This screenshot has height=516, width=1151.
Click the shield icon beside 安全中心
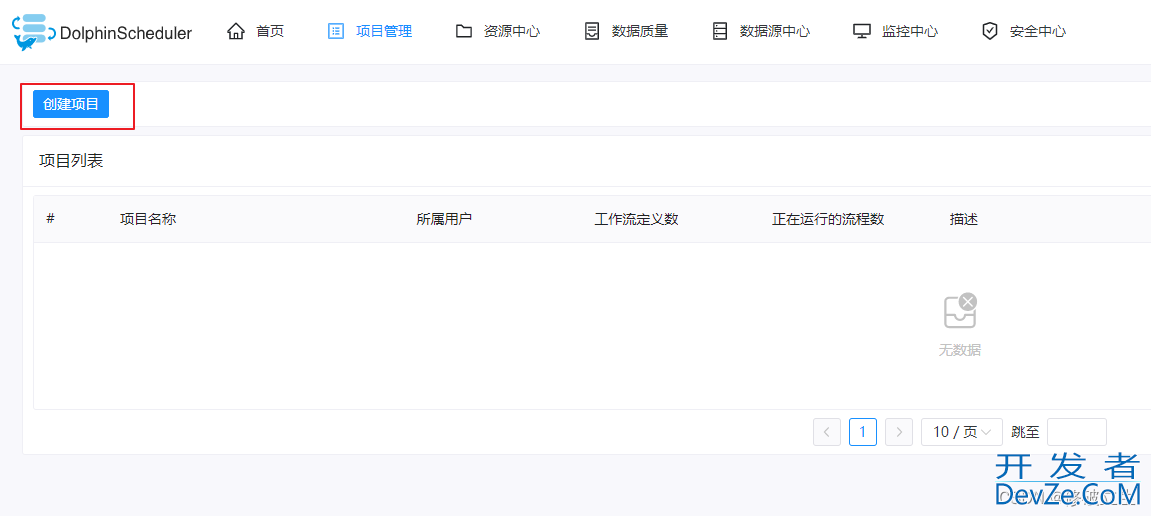pos(990,31)
